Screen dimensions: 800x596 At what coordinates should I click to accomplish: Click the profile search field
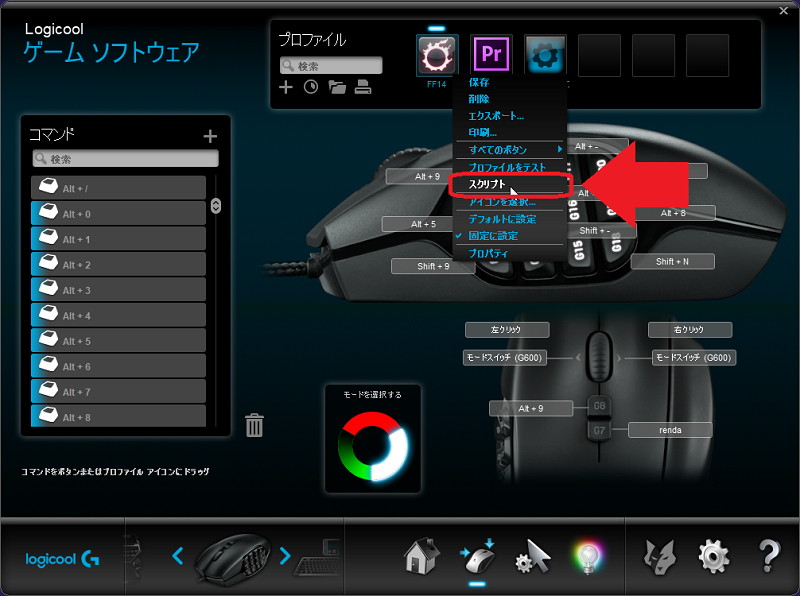click(x=331, y=66)
